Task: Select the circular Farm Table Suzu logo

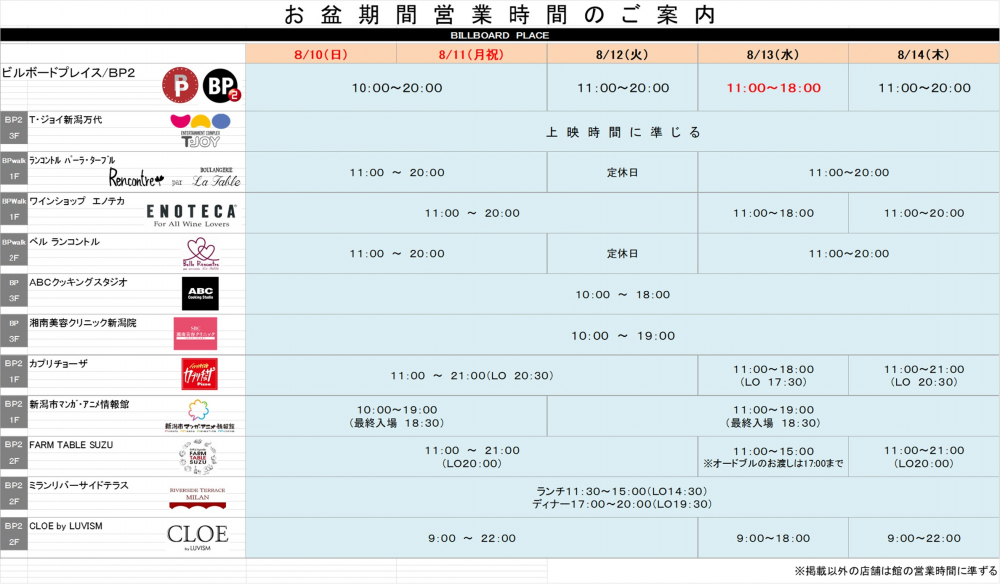Action: [198, 456]
